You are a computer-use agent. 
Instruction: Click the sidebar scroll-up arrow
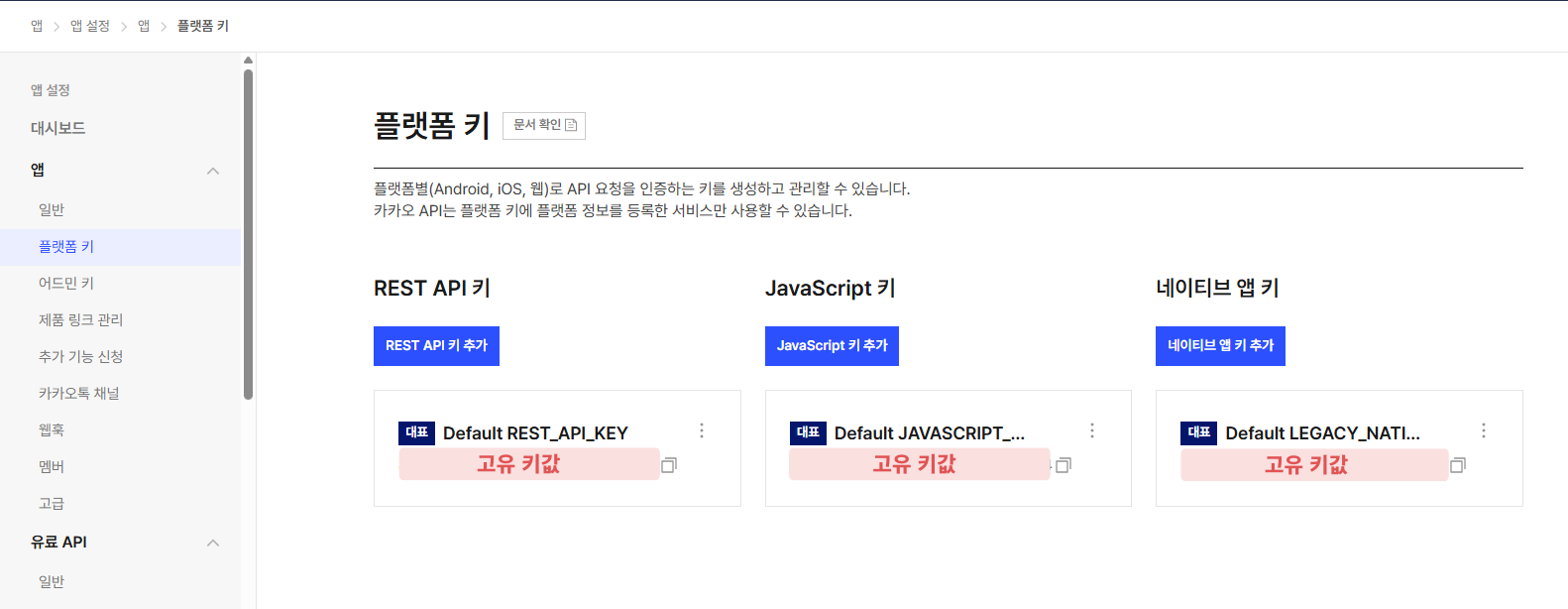tap(248, 61)
